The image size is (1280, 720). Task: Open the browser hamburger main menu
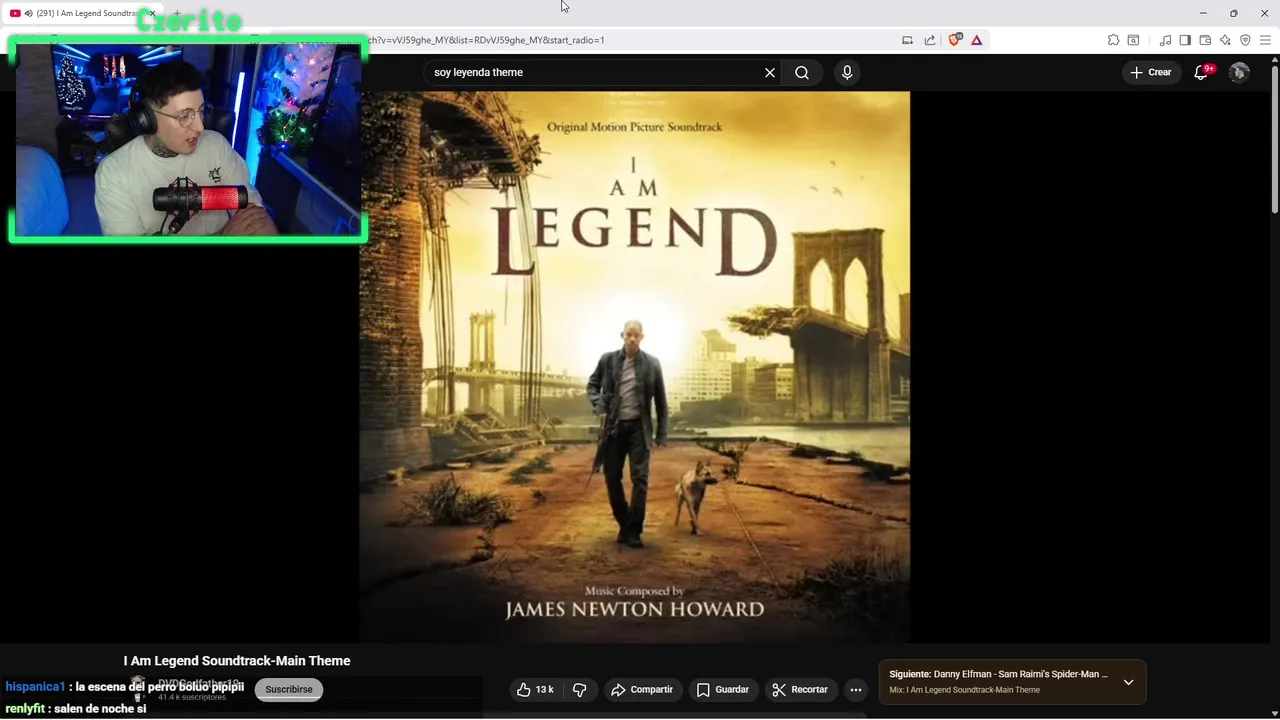point(1265,40)
